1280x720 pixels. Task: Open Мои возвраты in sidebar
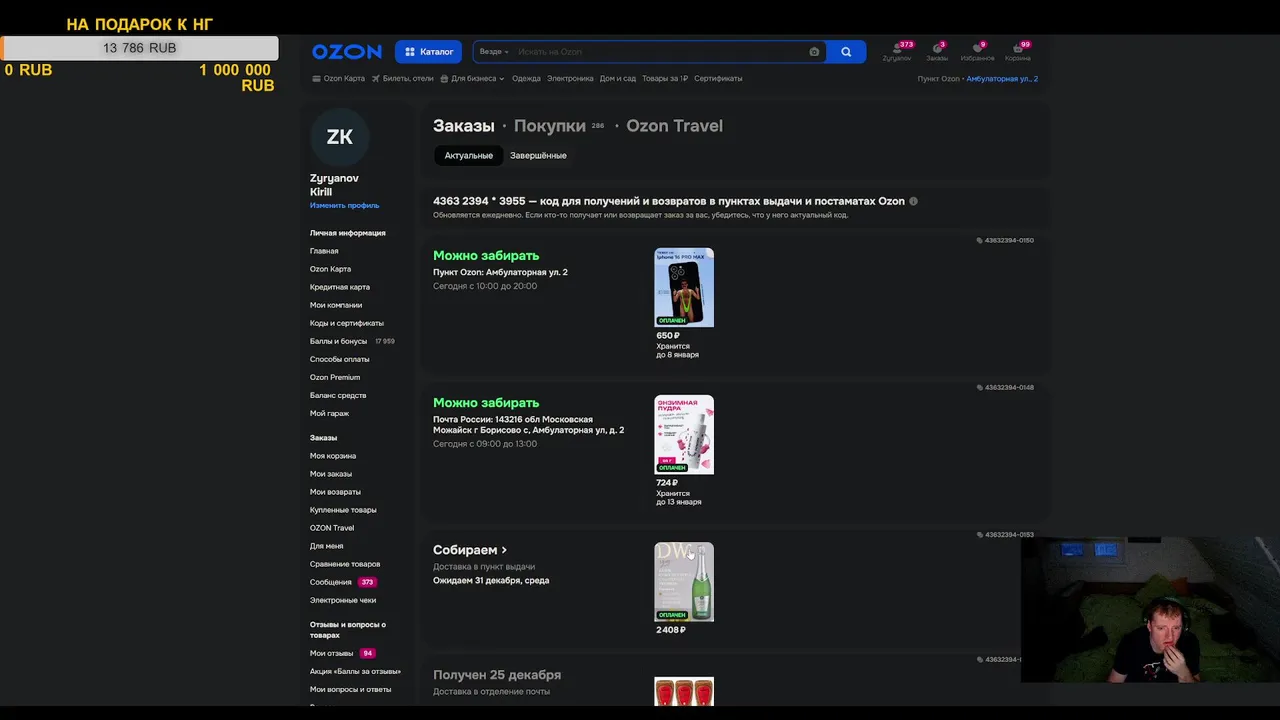(335, 492)
